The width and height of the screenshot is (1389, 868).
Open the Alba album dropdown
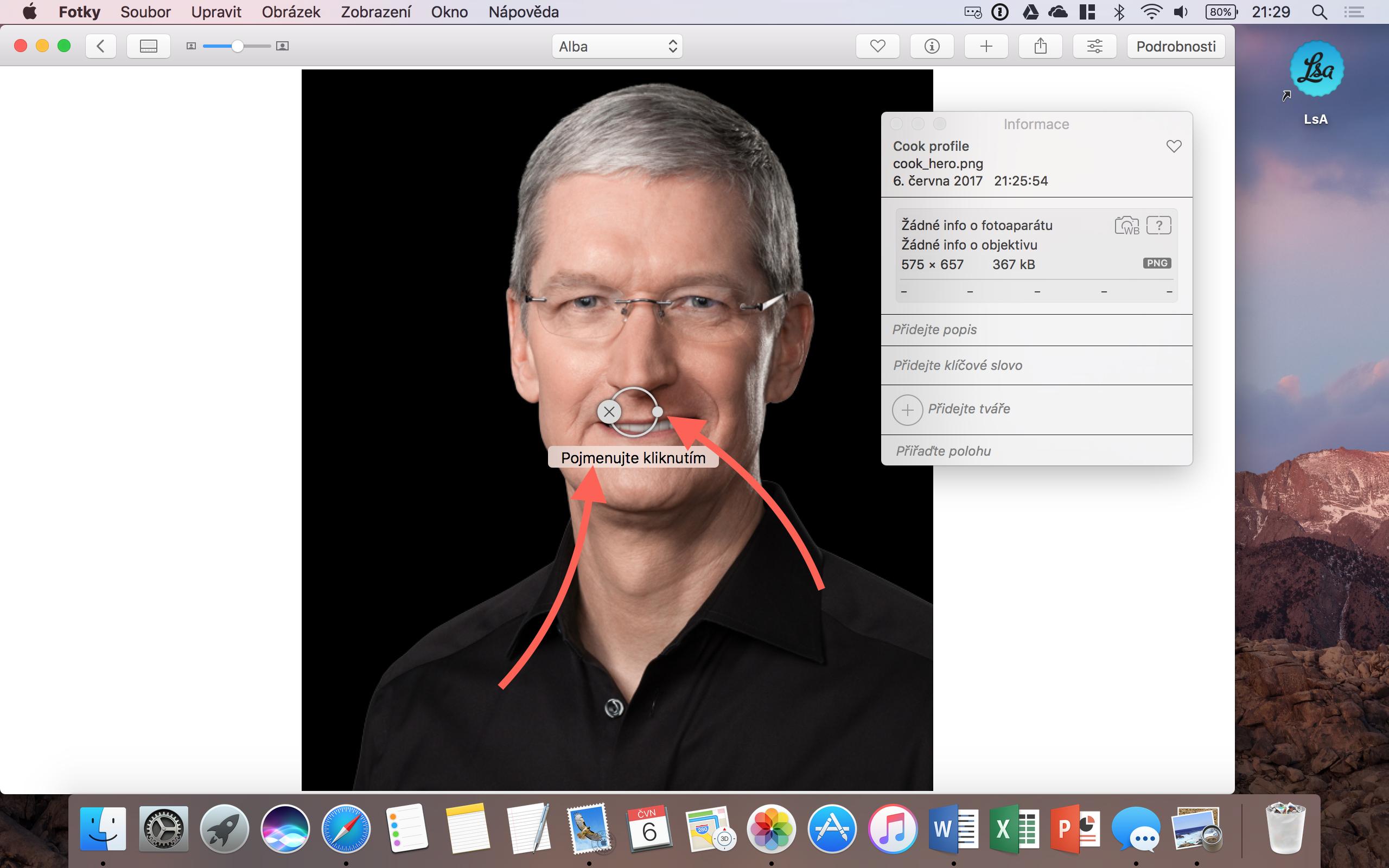click(x=617, y=47)
